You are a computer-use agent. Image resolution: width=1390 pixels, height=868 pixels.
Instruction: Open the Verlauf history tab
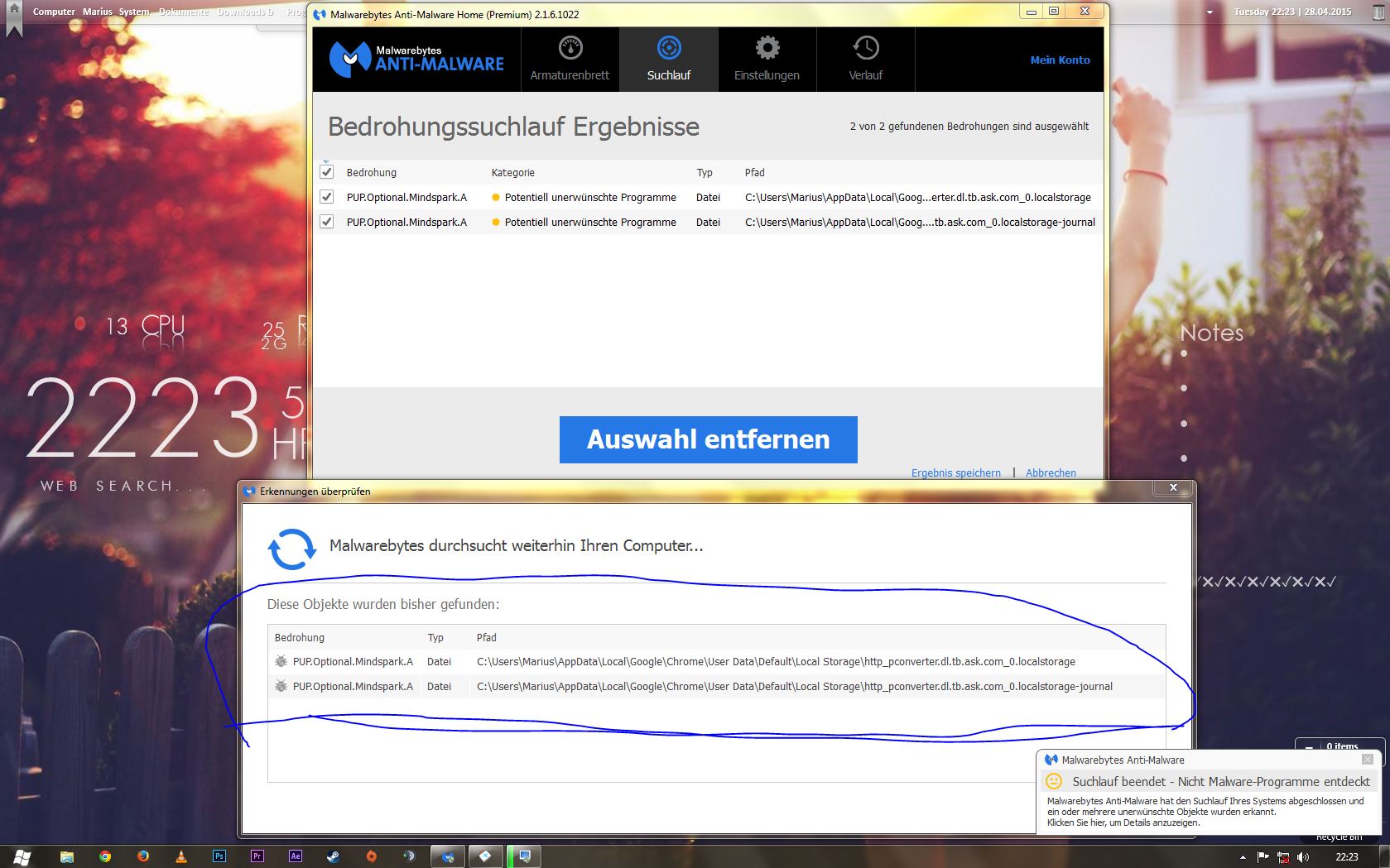865,60
